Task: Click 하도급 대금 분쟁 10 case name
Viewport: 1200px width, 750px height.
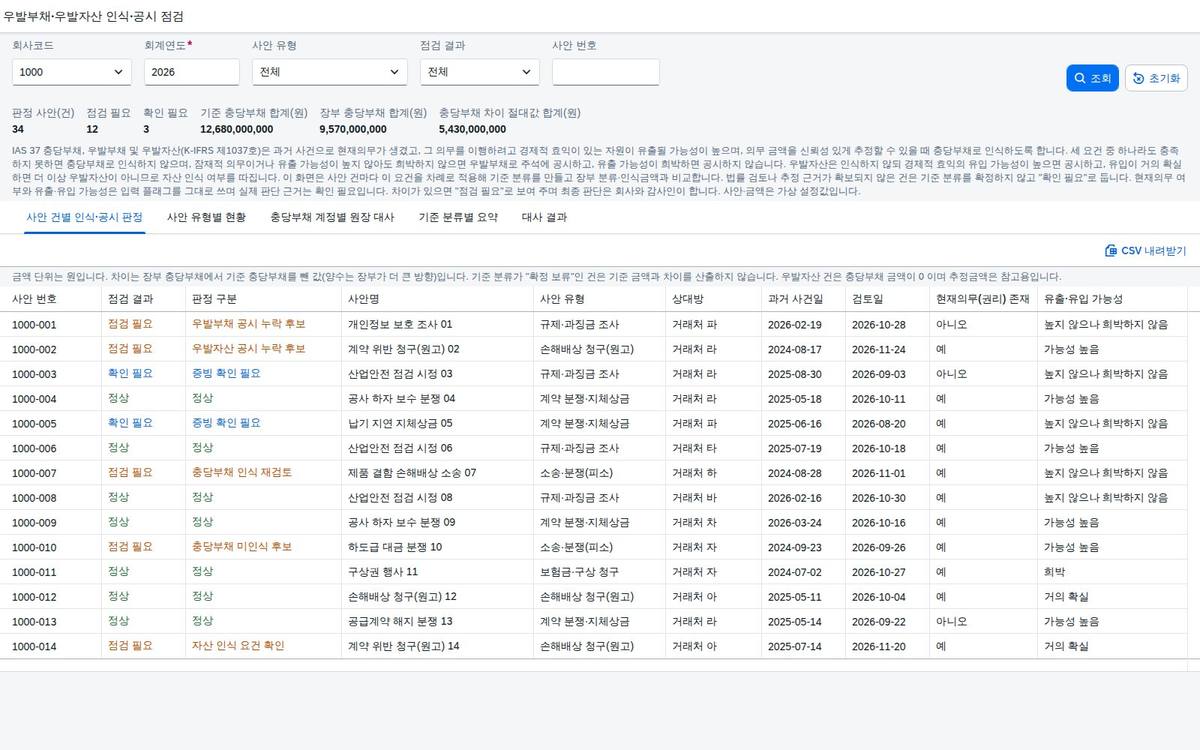Action: 395,547
